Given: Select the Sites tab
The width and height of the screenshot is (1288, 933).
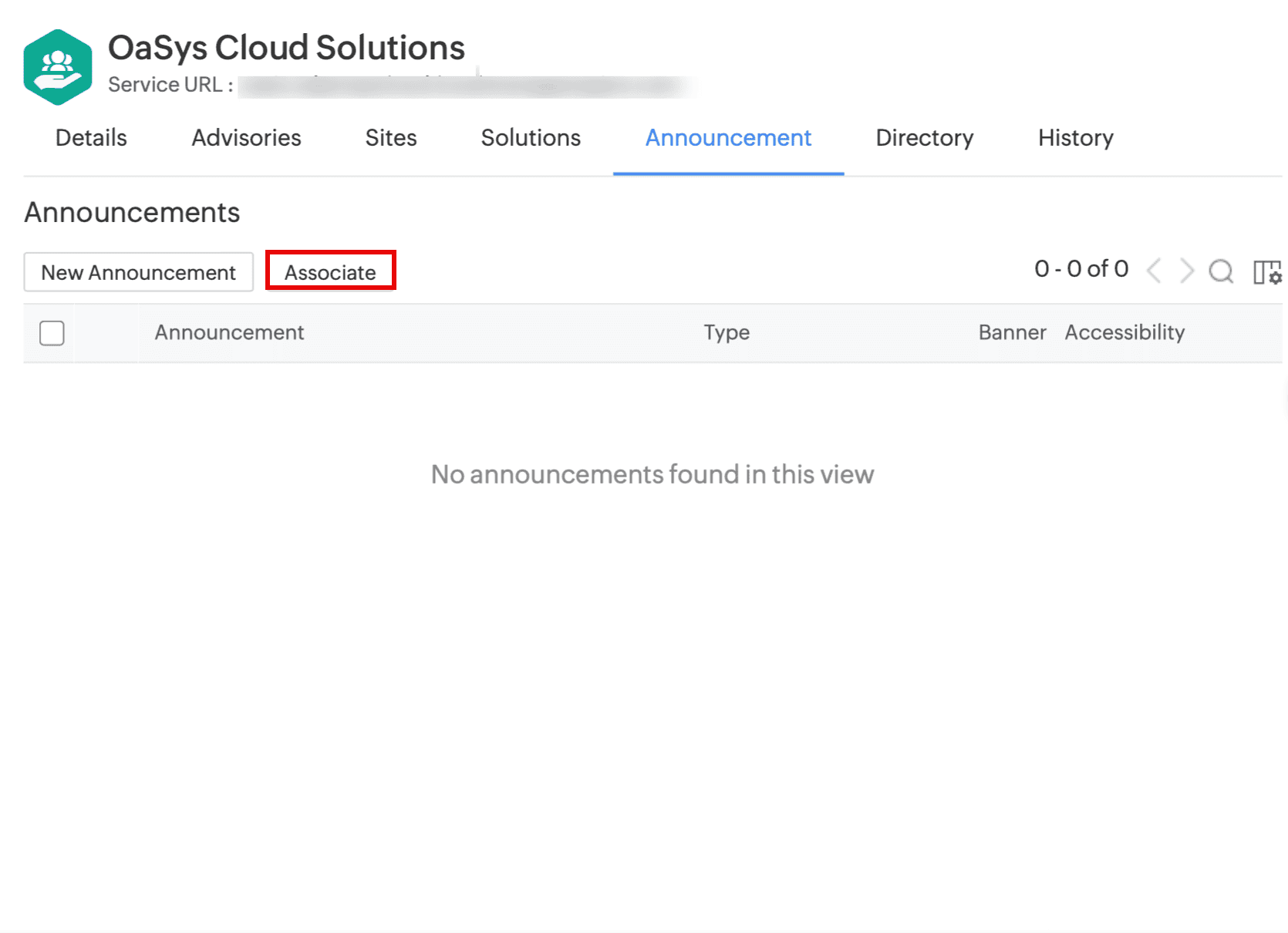Looking at the screenshot, I should 391,138.
